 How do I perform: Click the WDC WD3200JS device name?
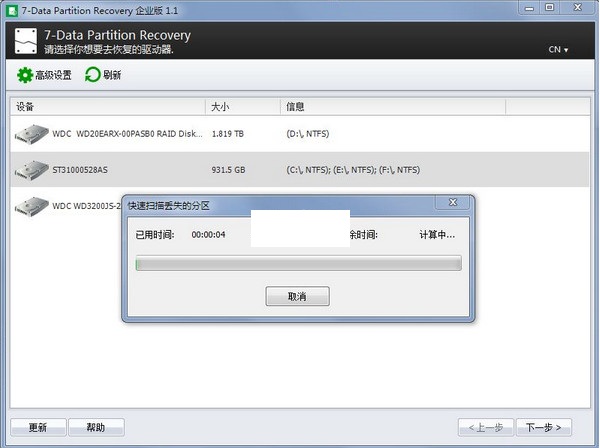[86, 206]
